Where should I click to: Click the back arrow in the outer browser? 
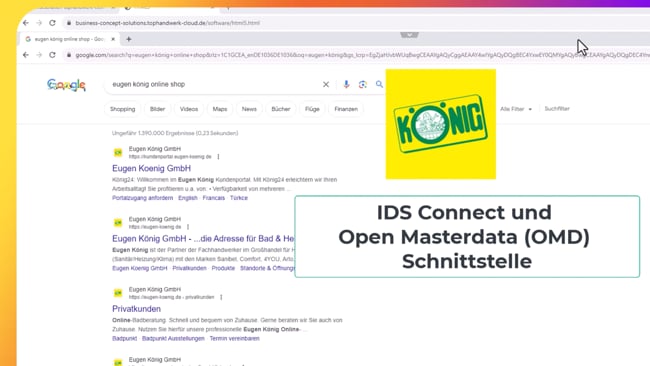coord(26,23)
